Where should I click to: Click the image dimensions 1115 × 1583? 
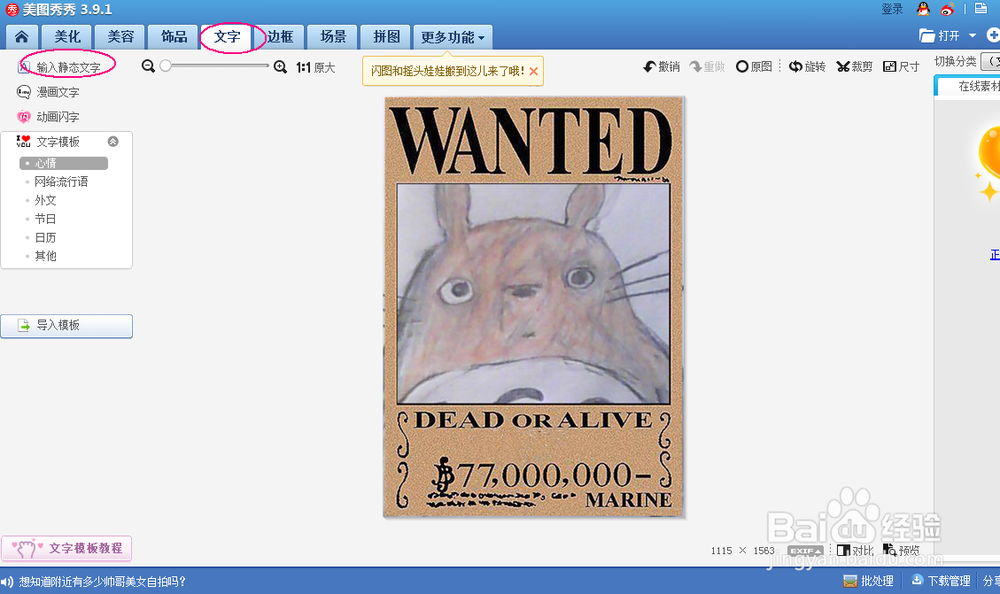pos(742,551)
